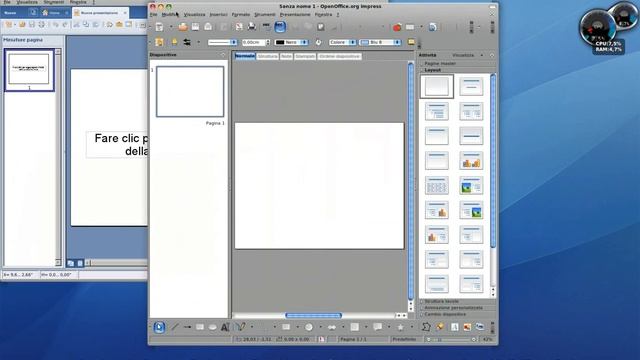The height and width of the screenshot is (360, 640).
Task: Expand the Cambio diapositiva section
Action: [x=458, y=315]
